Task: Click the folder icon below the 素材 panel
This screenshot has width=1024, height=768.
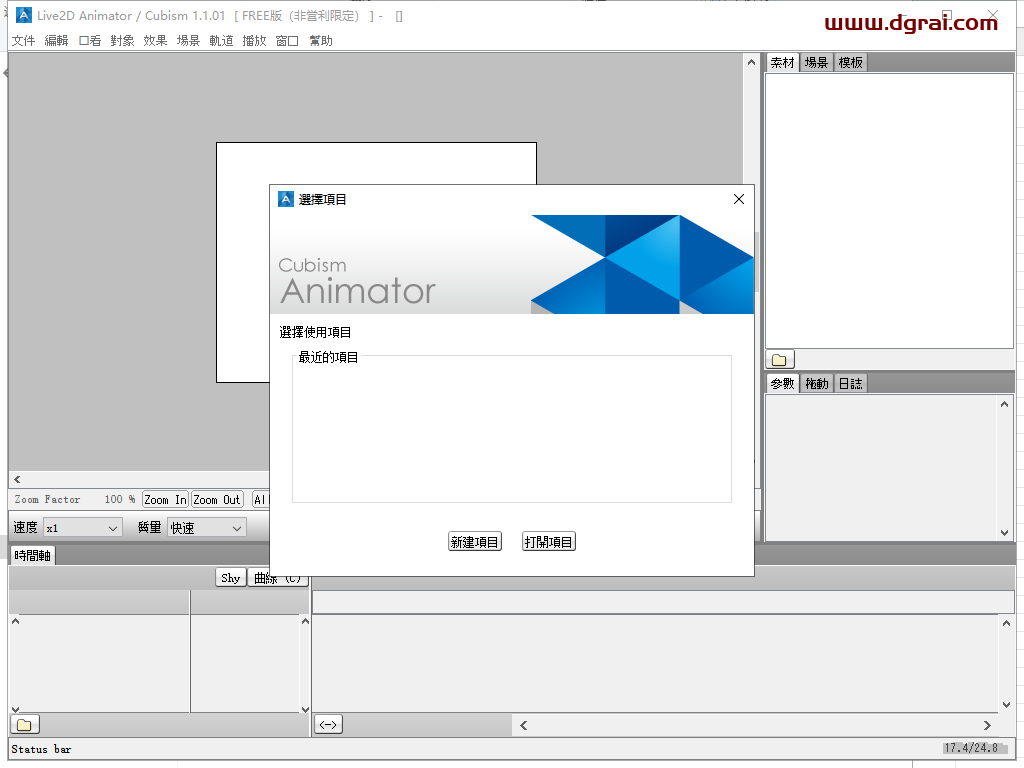Action: click(780, 359)
